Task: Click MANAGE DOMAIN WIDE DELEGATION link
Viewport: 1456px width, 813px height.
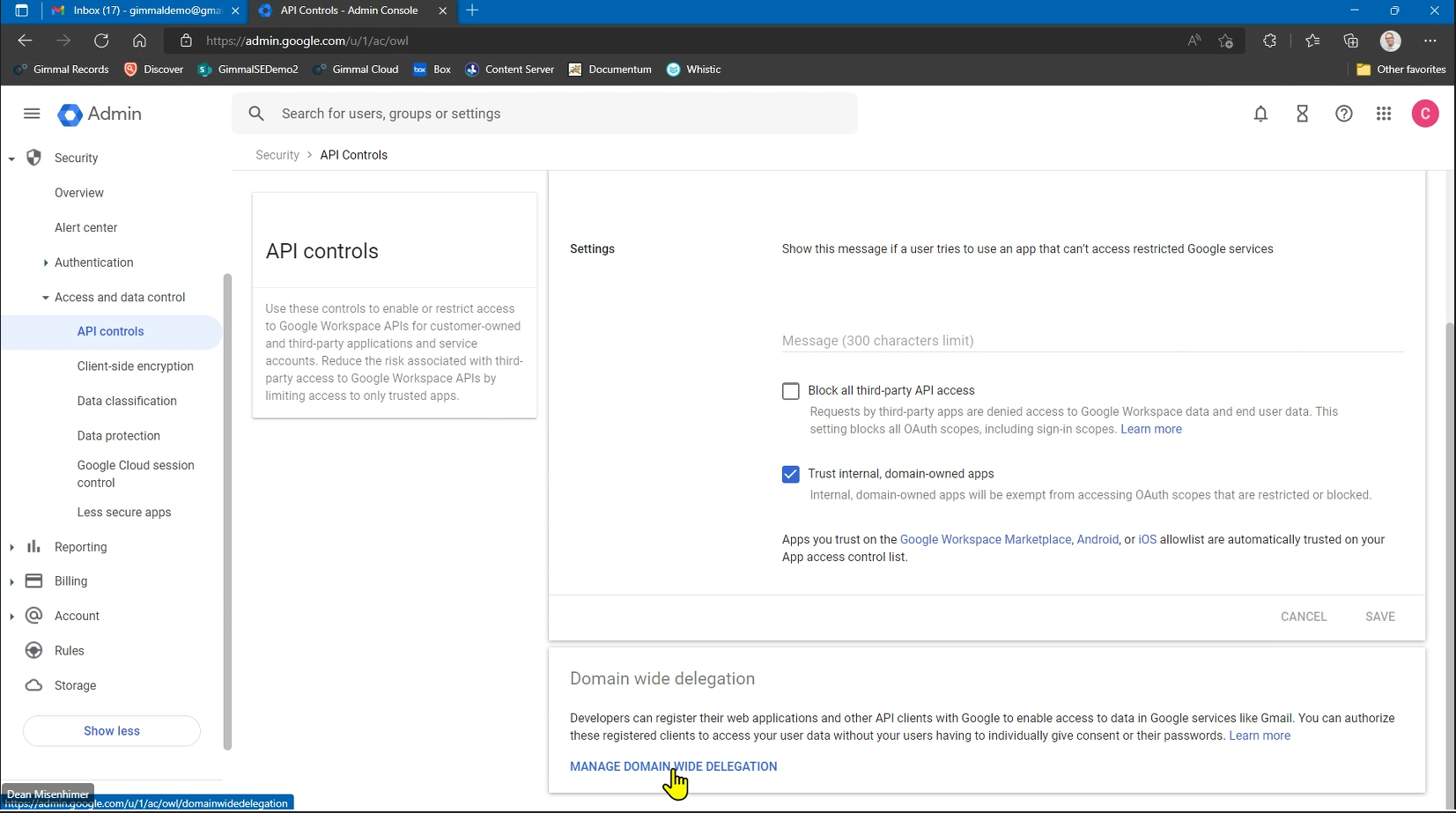Action: (673, 766)
